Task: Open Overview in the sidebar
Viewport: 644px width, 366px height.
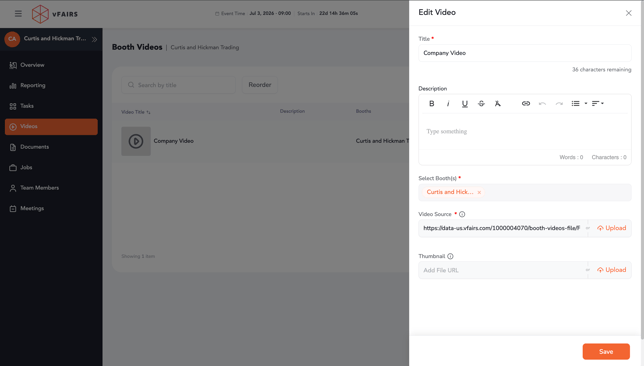Action: pos(51,65)
